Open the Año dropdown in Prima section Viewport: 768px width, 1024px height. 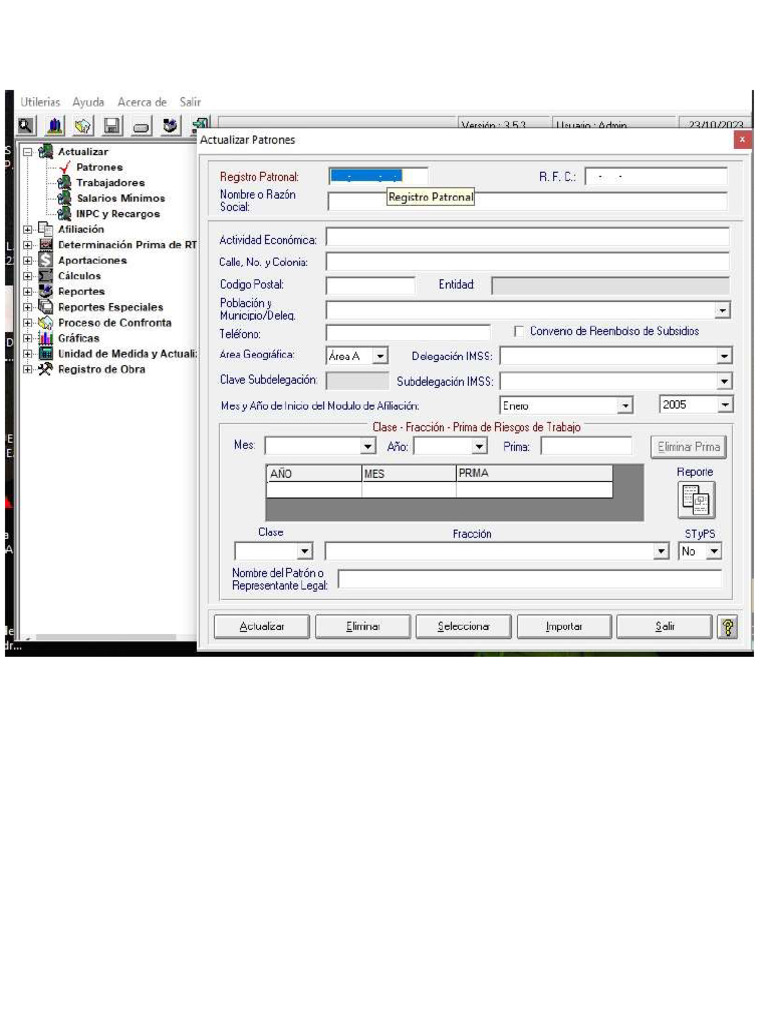coord(480,447)
